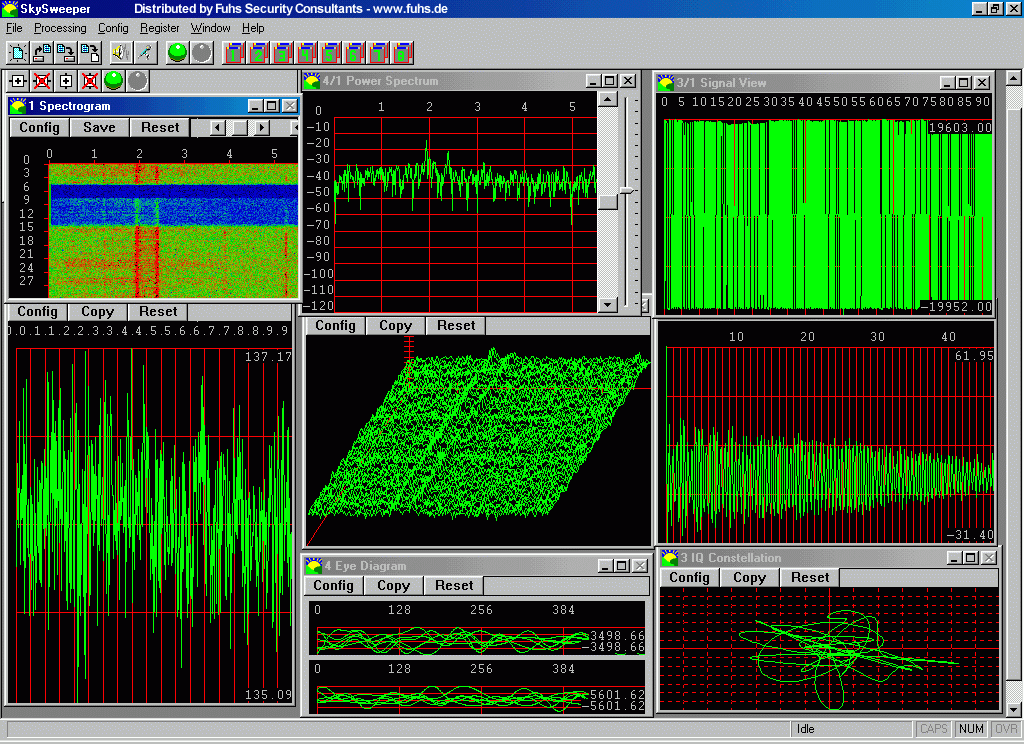Screen dimensions: 1024x744
Task: Click the first crossed-out red X icon
Action: [x=42, y=81]
